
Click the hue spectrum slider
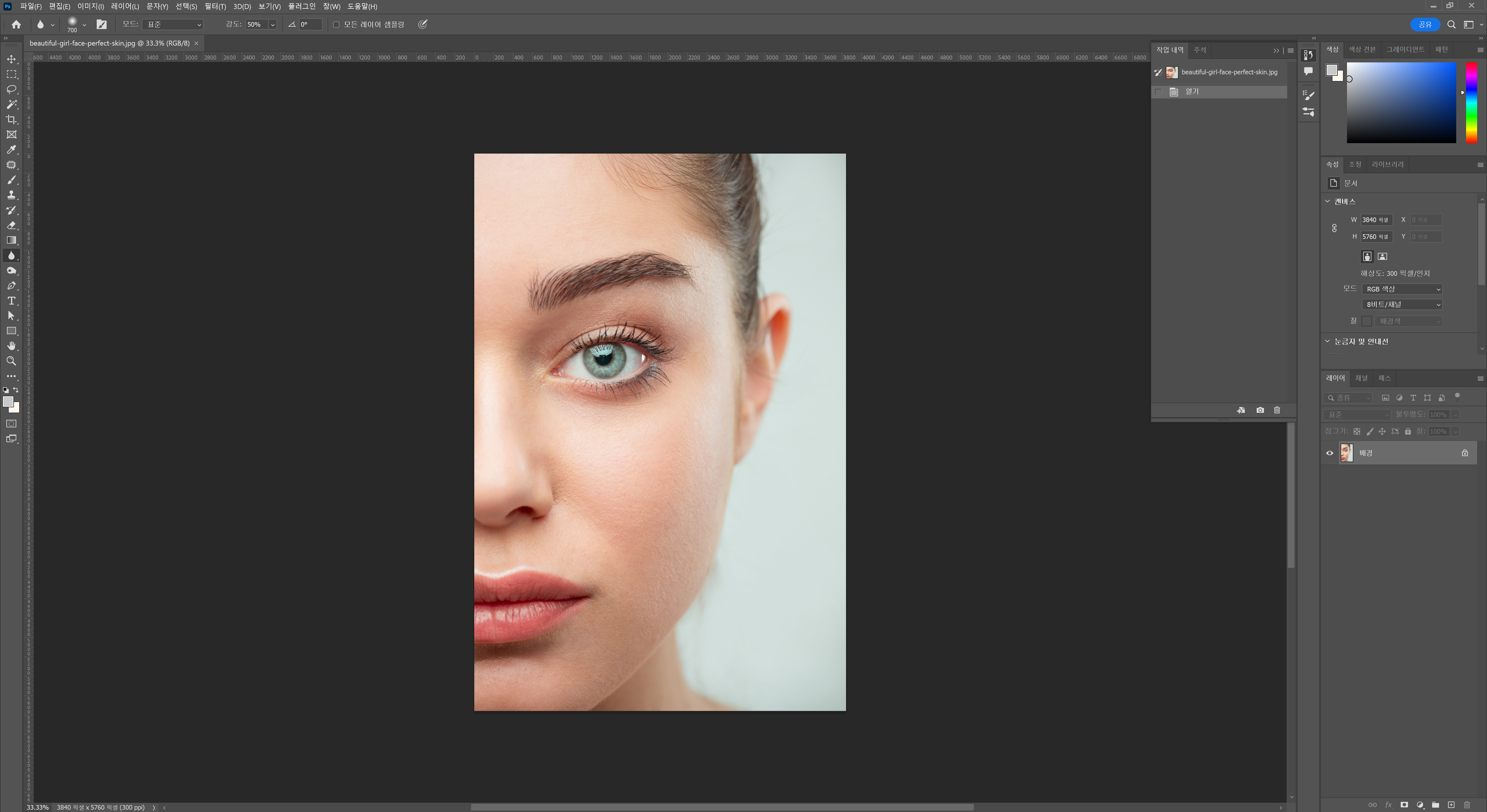click(1471, 103)
